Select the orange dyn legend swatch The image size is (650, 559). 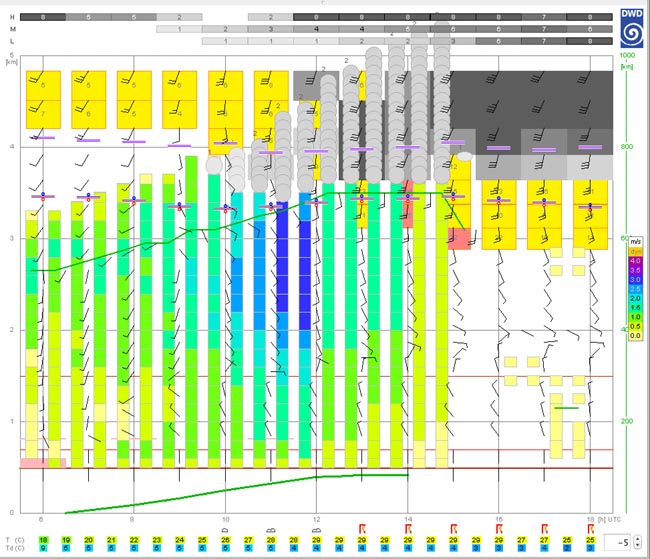[635, 252]
